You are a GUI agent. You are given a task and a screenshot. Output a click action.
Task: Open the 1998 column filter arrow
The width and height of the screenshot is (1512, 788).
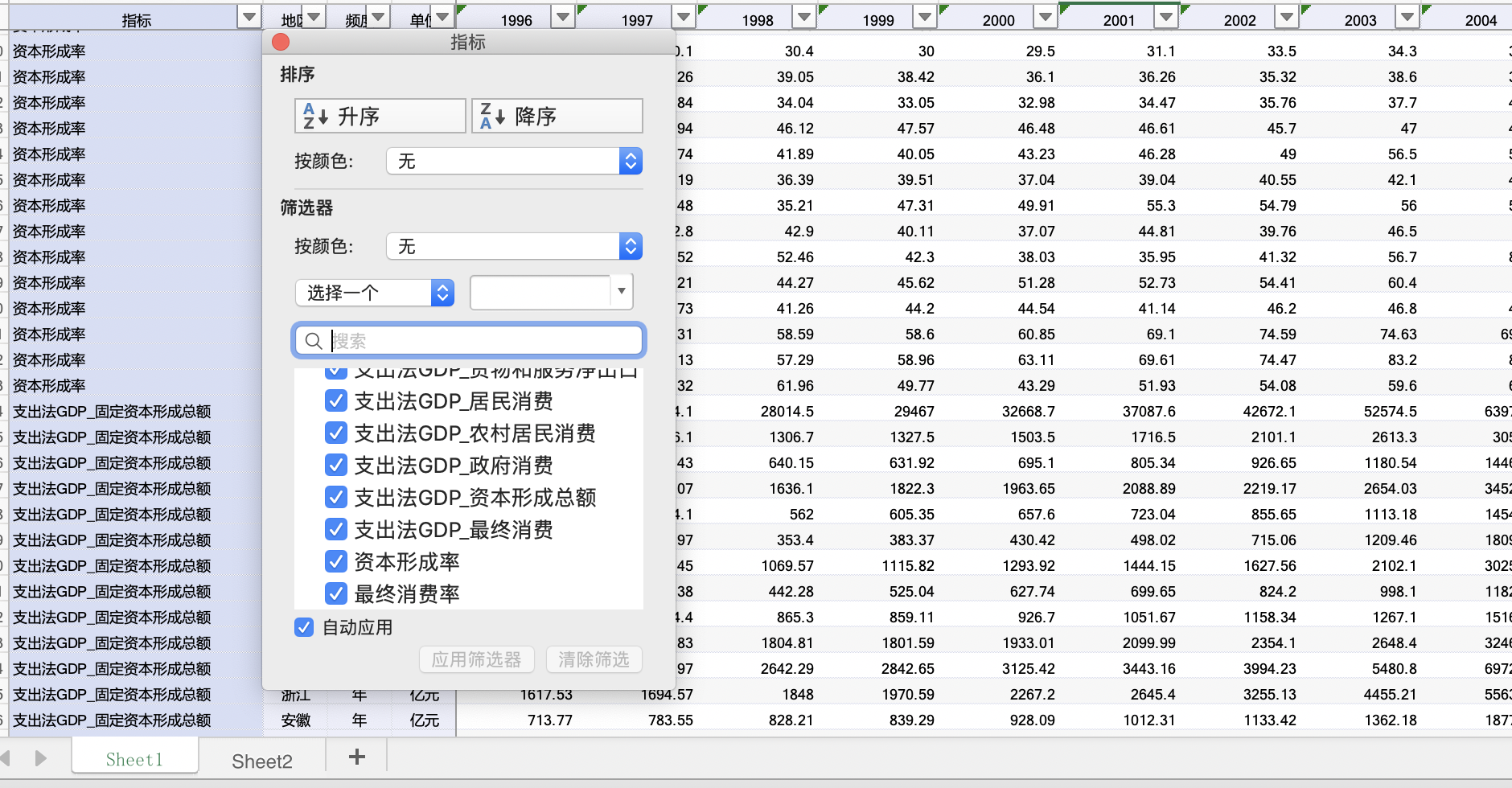pos(804,18)
